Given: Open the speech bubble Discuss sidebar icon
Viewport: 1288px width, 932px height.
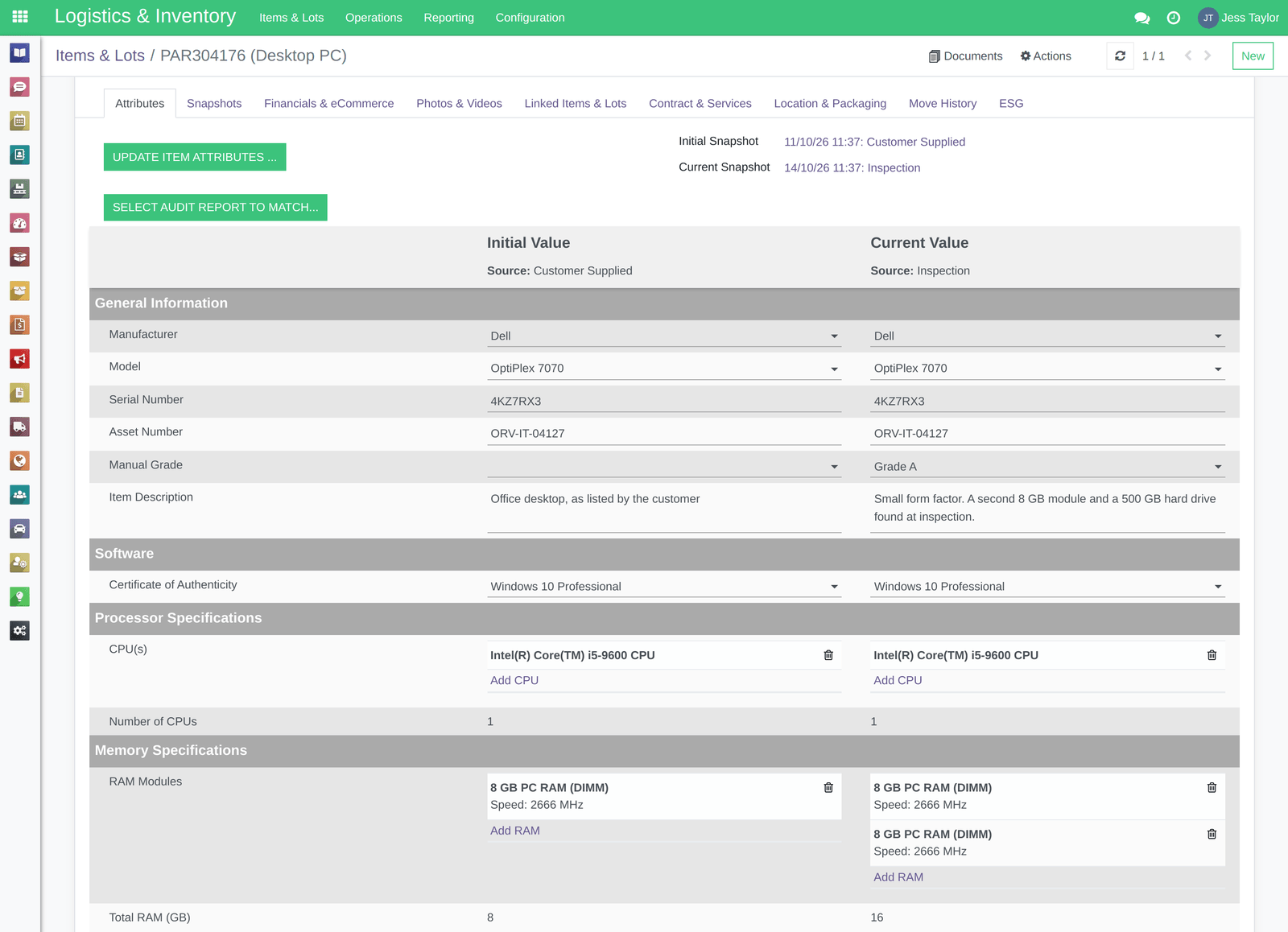Looking at the screenshot, I should coord(20,87).
